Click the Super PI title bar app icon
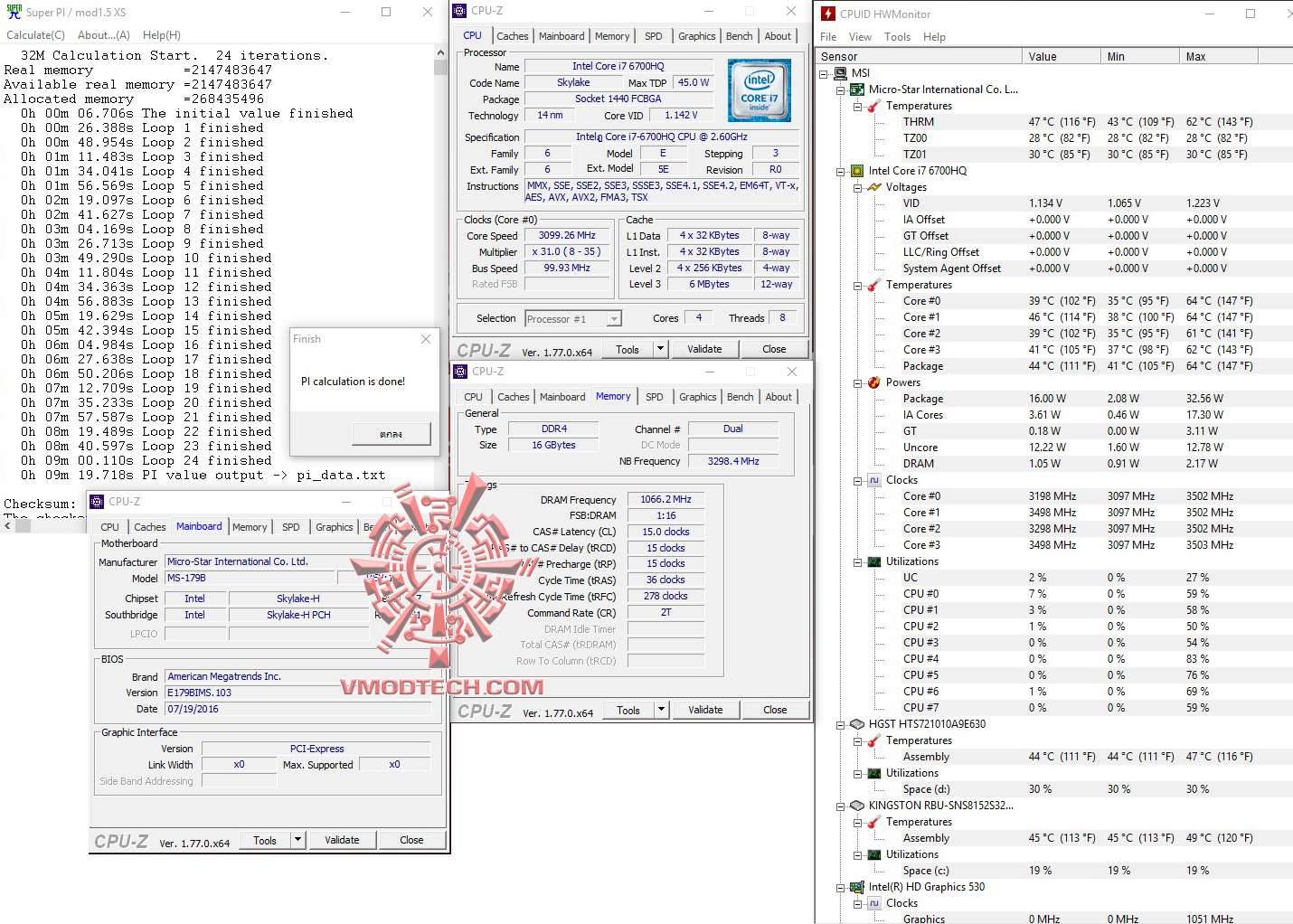 [x=13, y=12]
